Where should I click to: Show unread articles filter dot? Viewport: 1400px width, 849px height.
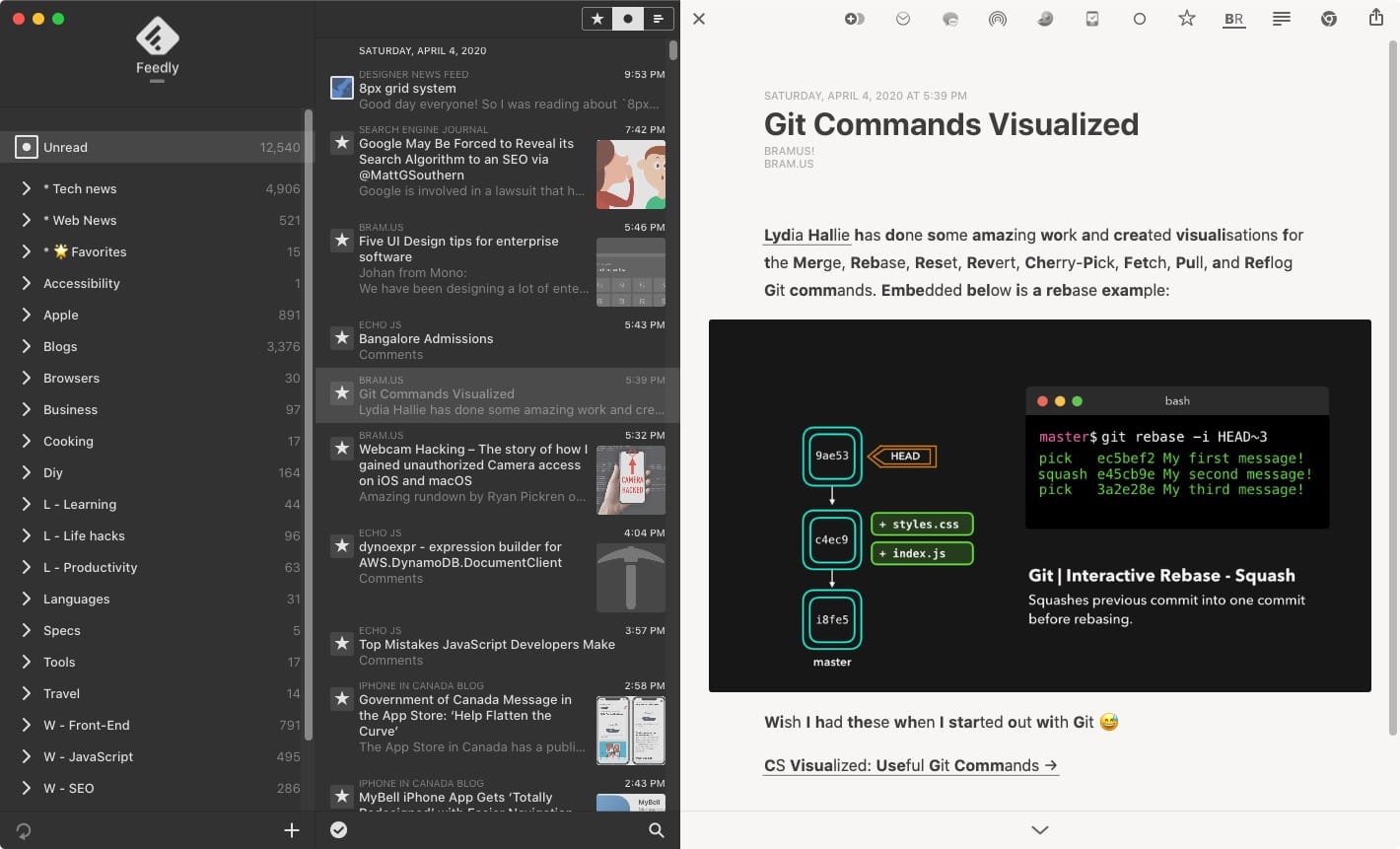click(628, 19)
